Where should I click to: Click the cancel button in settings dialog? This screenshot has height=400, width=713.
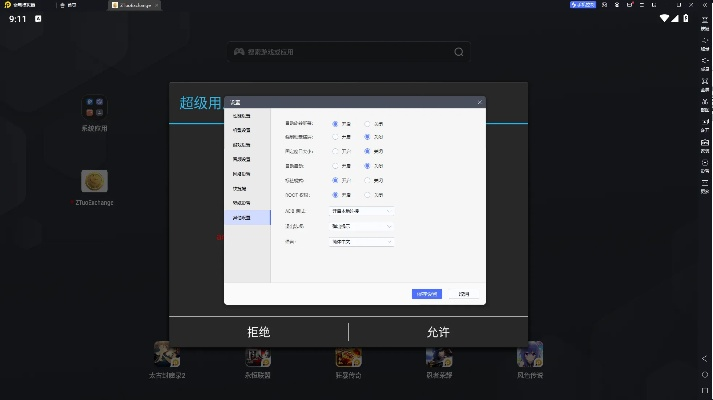[x=463, y=294]
